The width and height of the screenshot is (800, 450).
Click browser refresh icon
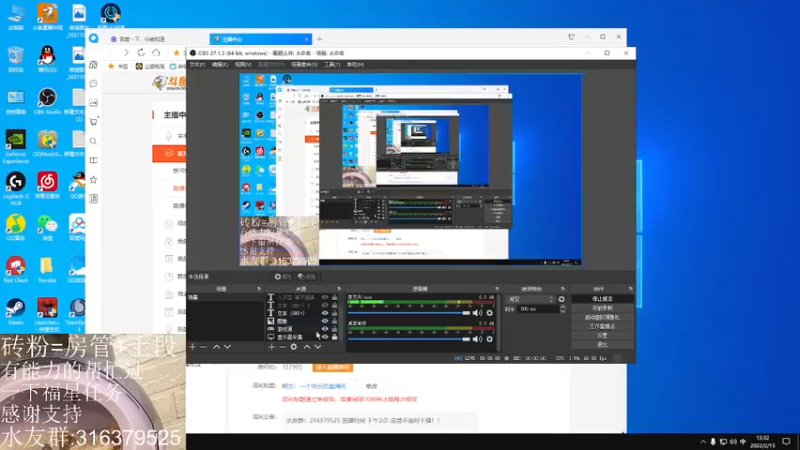pyautogui.click(x=141, y=52)
